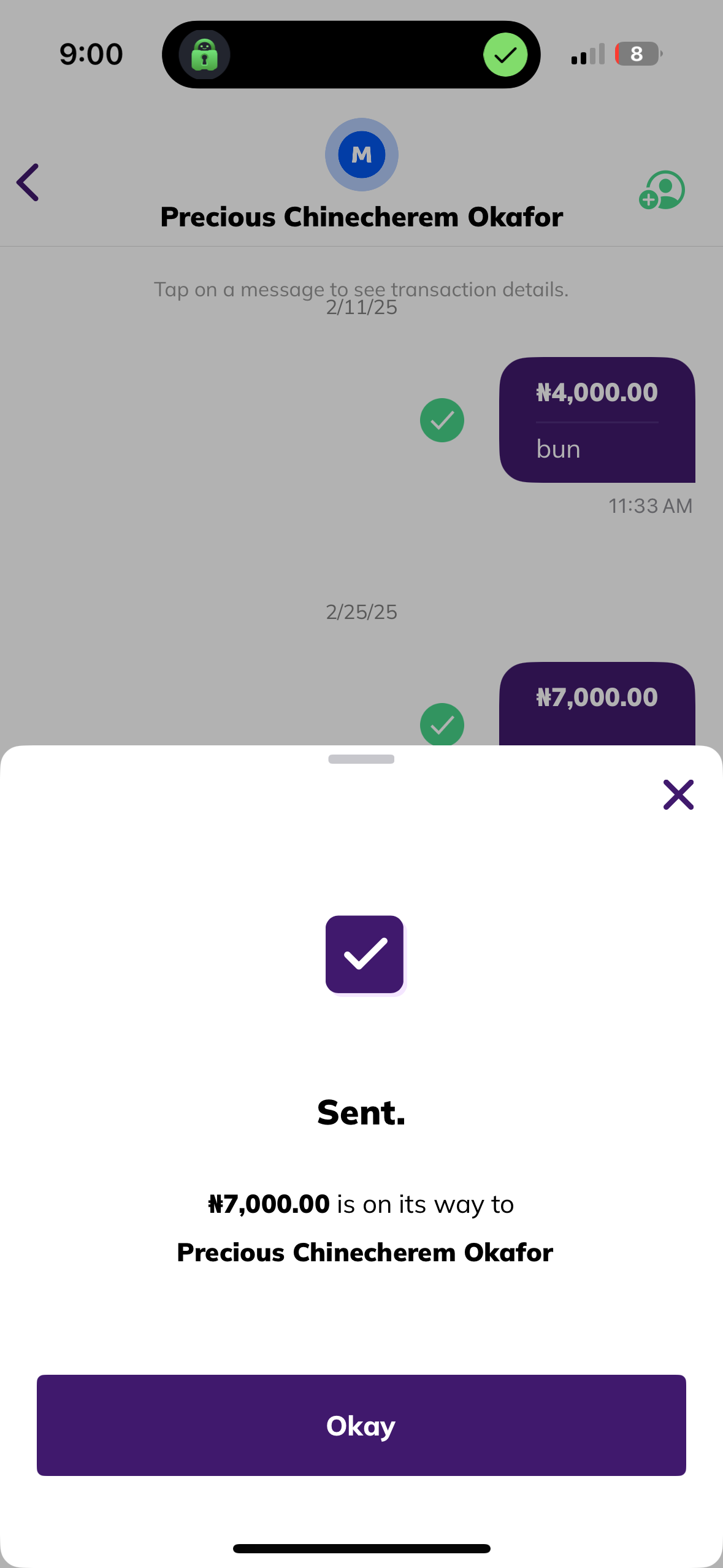
Task: Tap the purple checkmark success icon
Action: coord(365,954)
